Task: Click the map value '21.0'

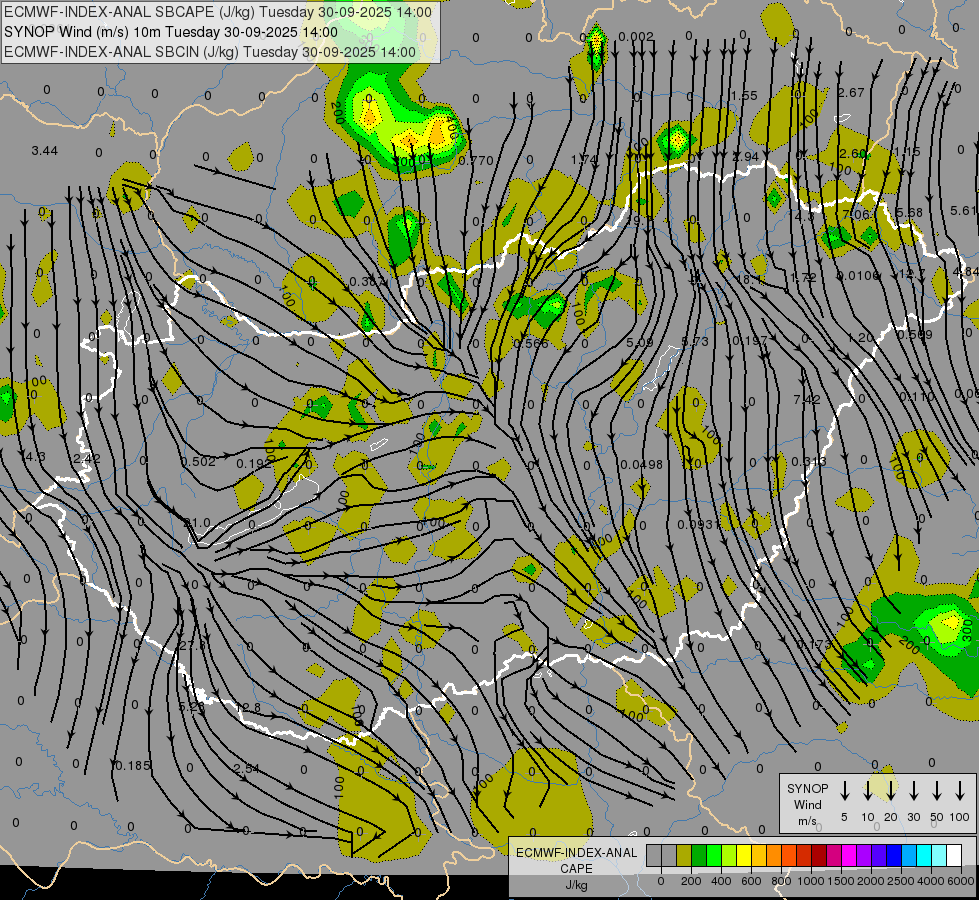Action: [197, 523]
